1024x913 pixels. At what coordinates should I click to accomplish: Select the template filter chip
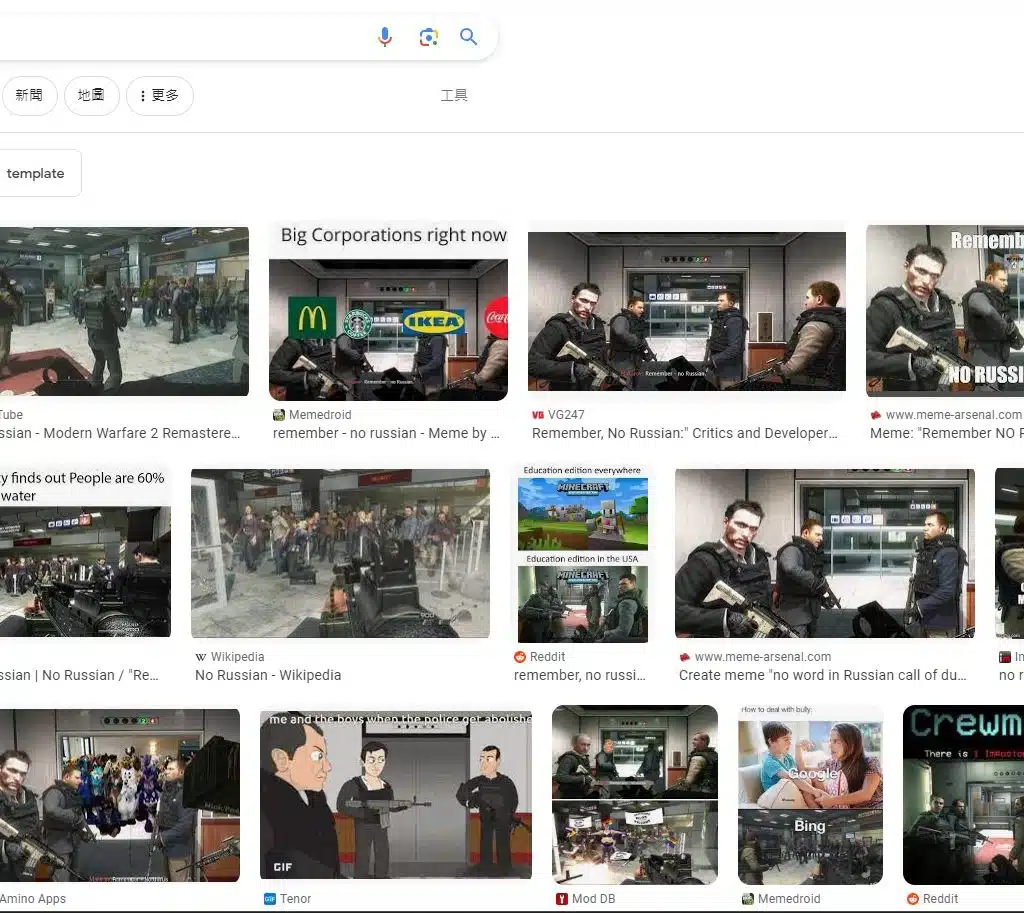(36, 174)
